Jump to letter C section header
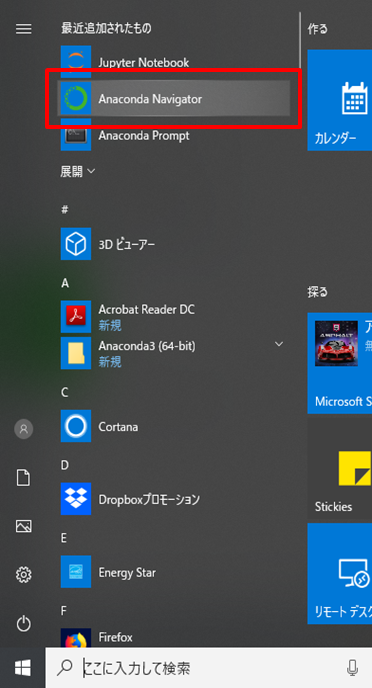This screenshot has width=372, height=688. coord(65,392)
